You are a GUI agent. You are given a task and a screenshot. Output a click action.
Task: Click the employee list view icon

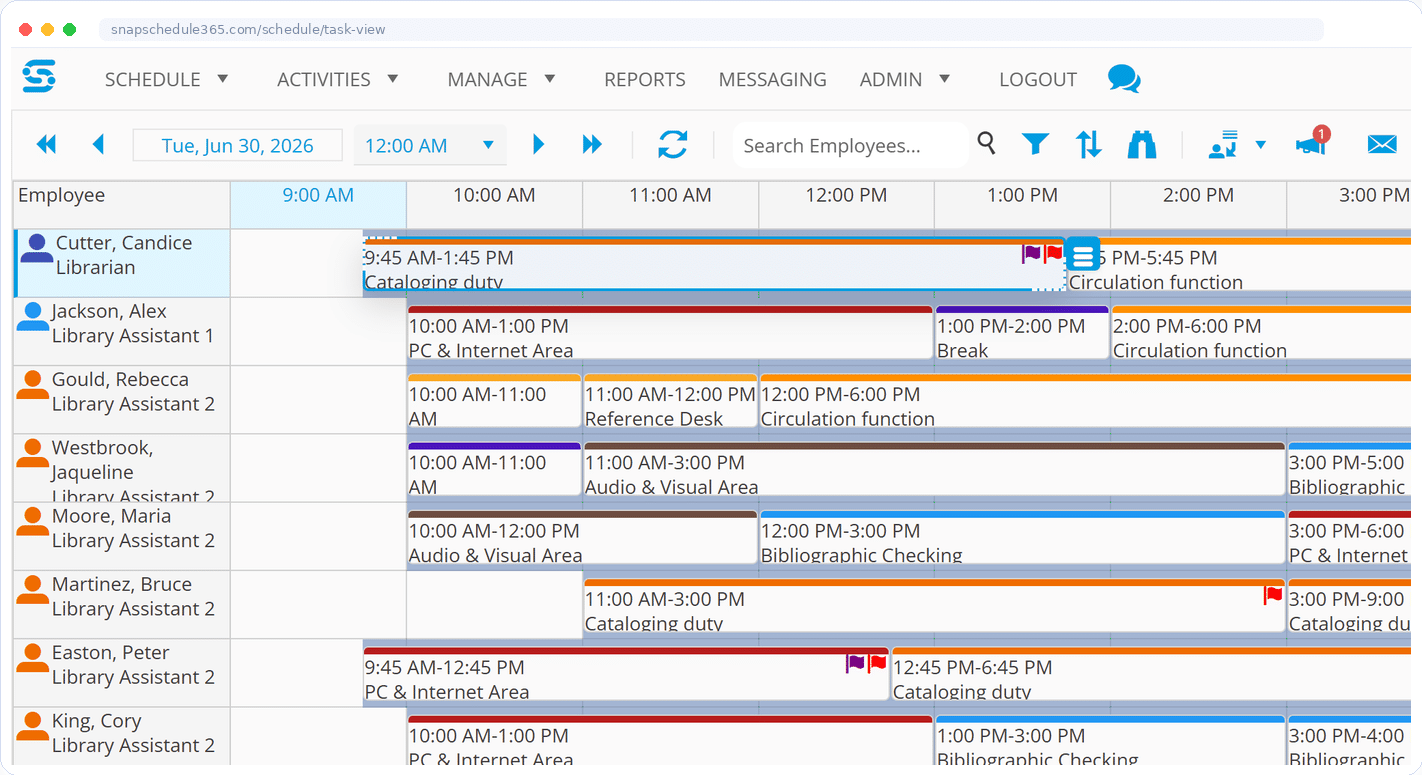click(x=1224, y=145)
